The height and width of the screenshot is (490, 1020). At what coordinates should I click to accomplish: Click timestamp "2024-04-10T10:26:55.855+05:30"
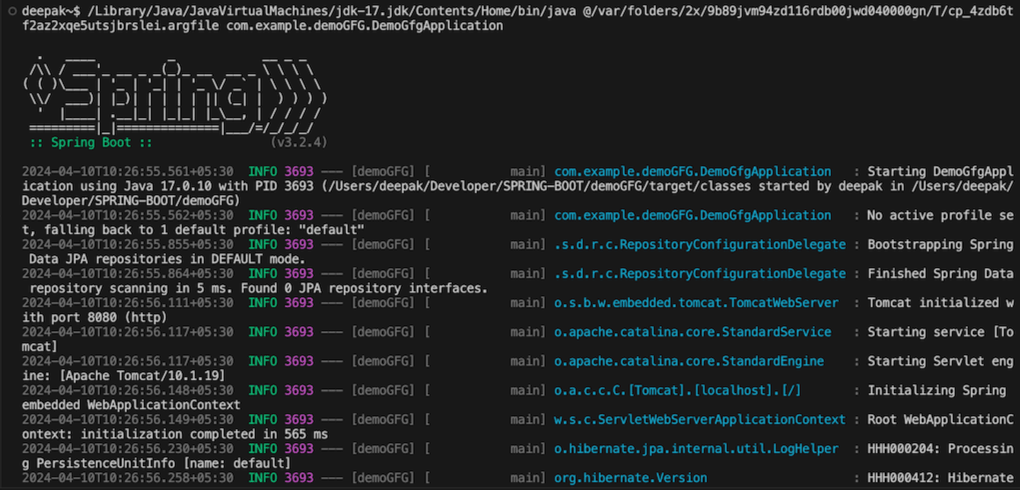tap(128, 245)
